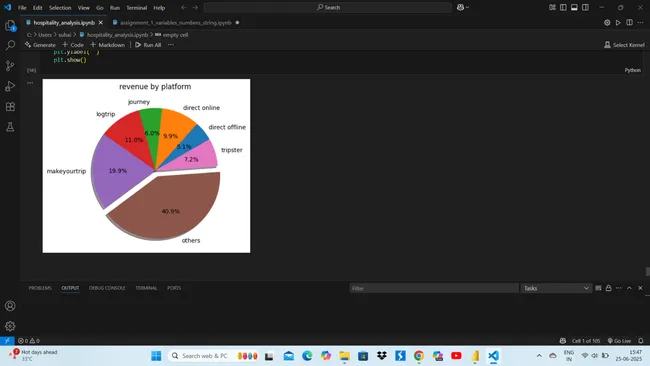This screenshot has width=650, height=366.
Task: Open the Explorer view in activity bar
Action: pos(10,26)
